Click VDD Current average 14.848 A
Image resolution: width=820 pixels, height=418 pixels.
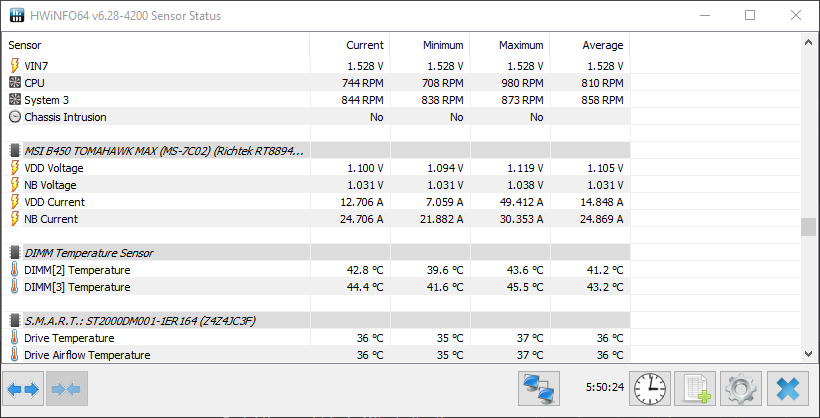click(x=601, y=202)
